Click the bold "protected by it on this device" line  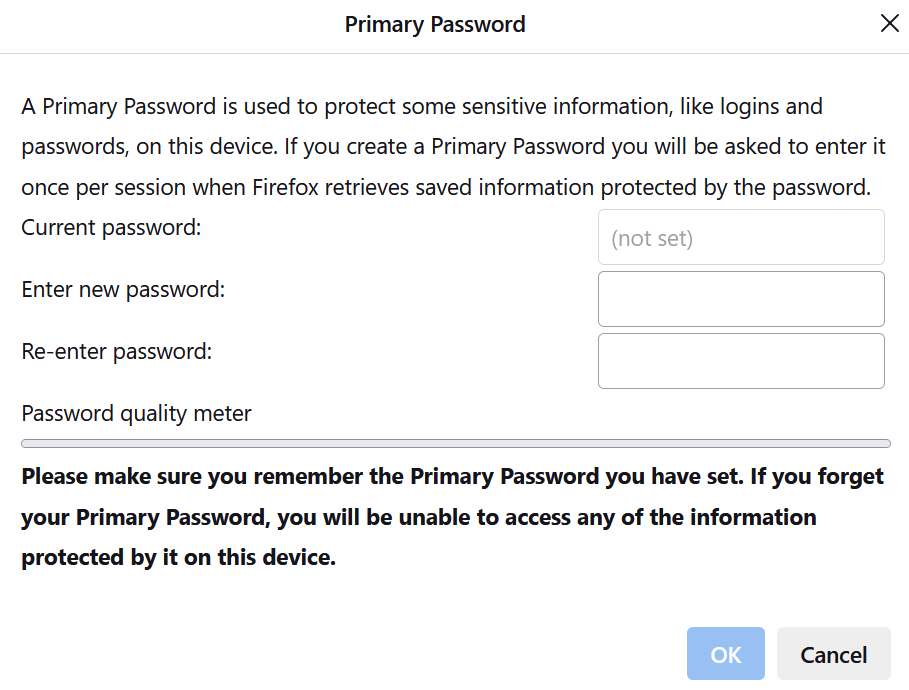pos(178,557)
